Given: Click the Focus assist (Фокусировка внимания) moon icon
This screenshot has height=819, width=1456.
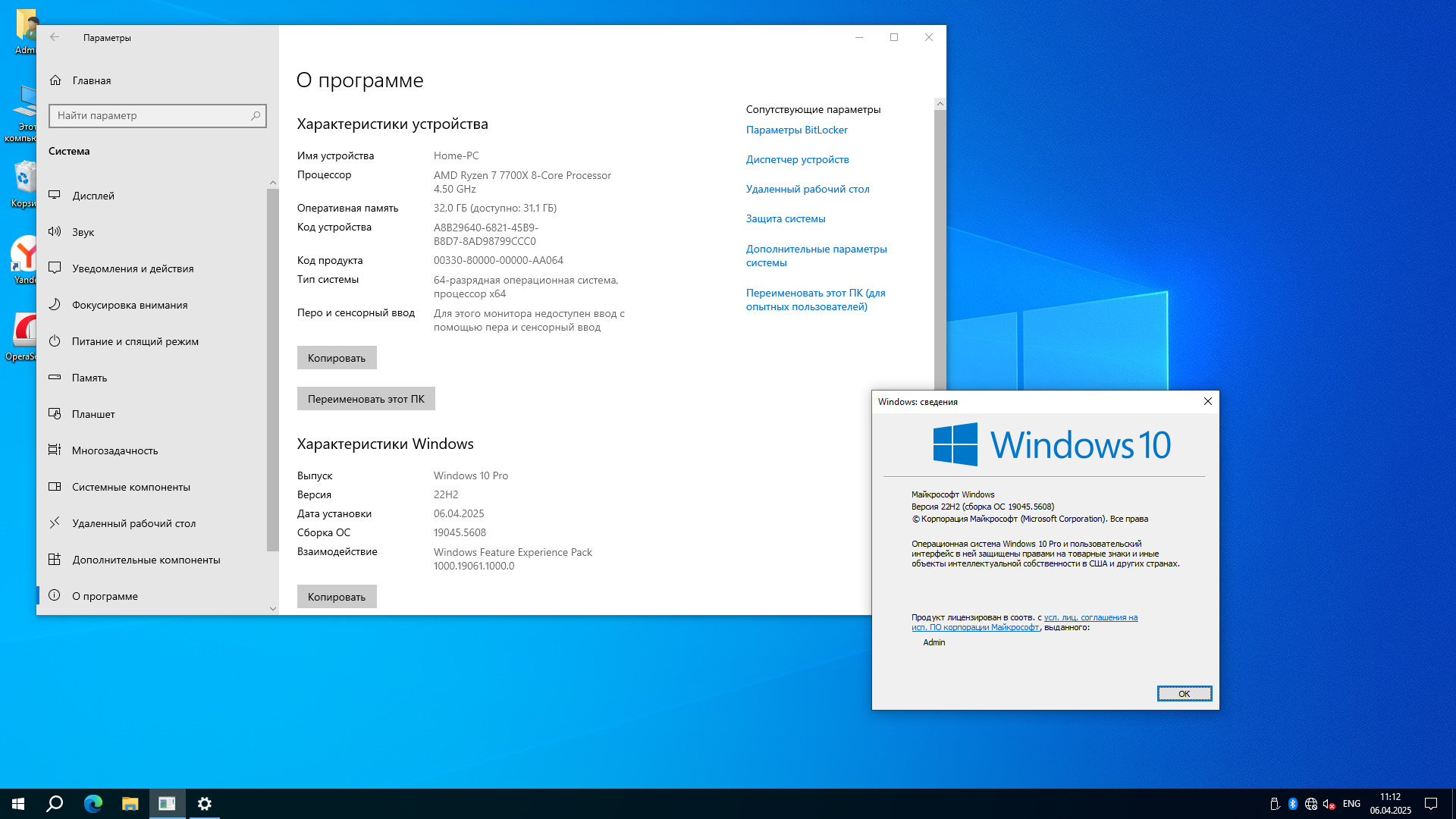Looking at the screenshot, I should [x=55, y=304].
